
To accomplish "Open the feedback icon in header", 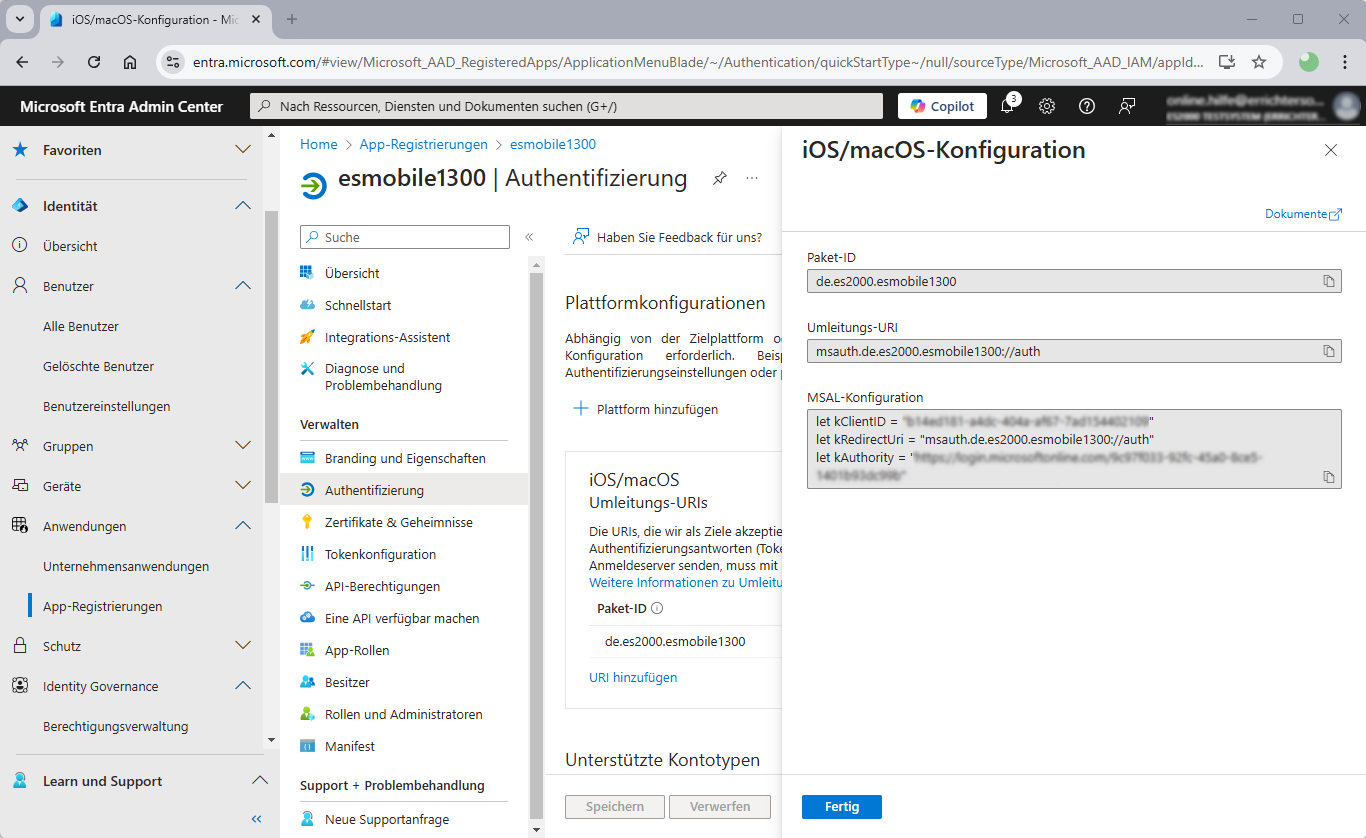I will click(1127, 106).
